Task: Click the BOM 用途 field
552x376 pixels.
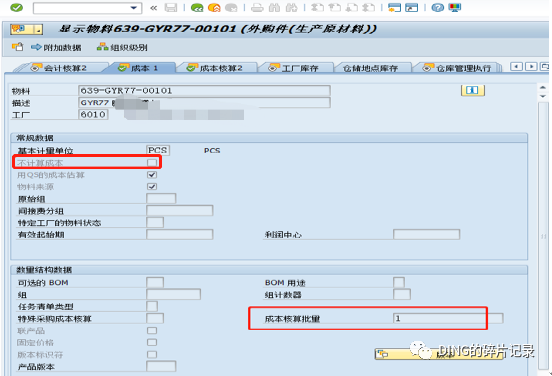Action: [399, 282]
